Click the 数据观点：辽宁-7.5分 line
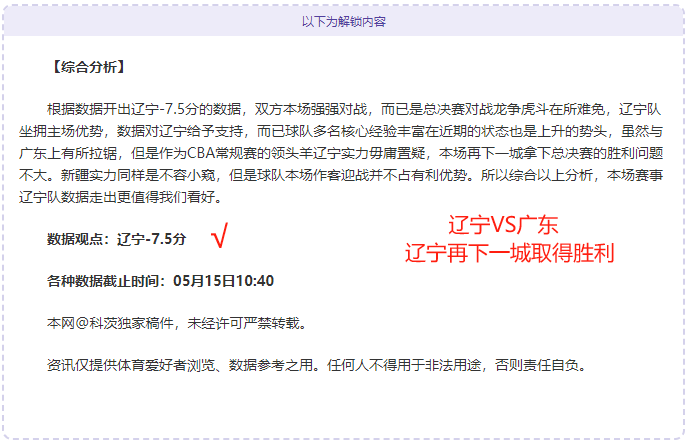This screenshot has height=443, width=690. [117, 239]
